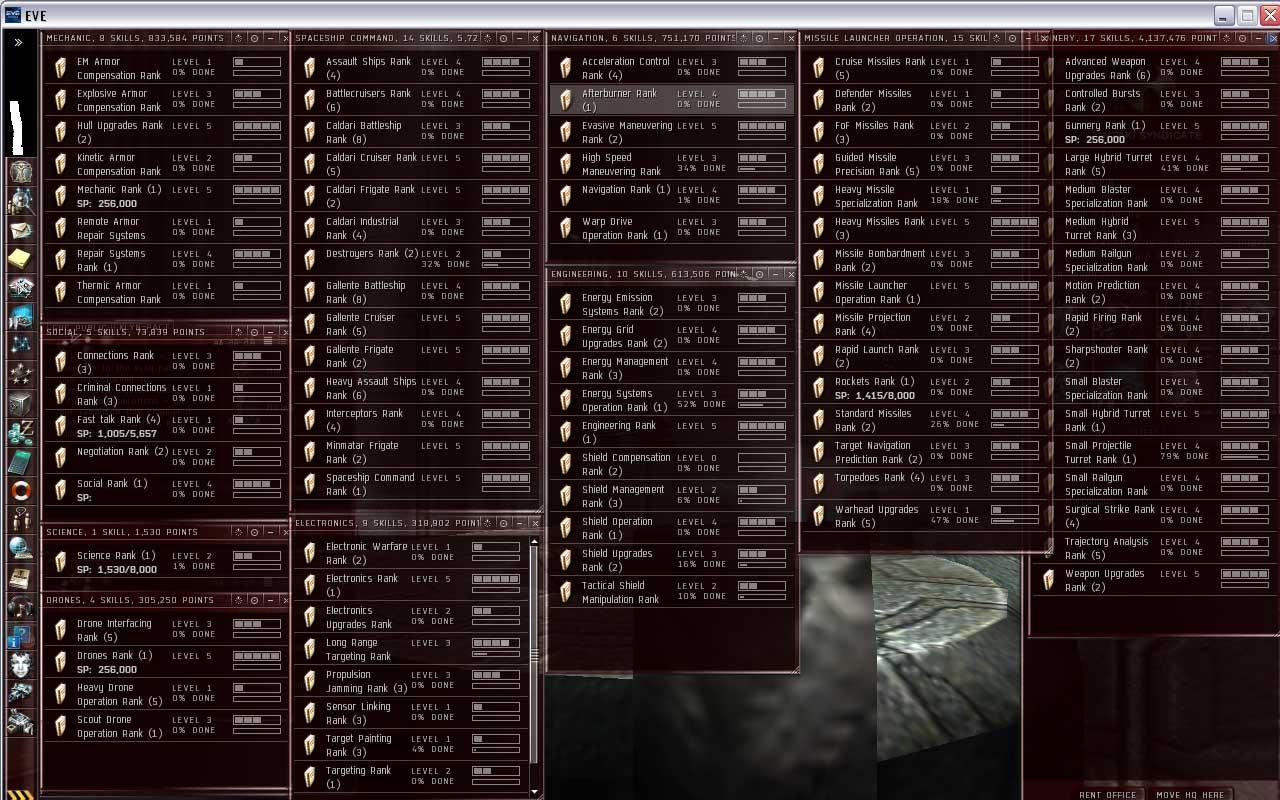Toggle pin on the Electronics skills window
This screenshot has width=1280, height=800.
tap(488, 523)
